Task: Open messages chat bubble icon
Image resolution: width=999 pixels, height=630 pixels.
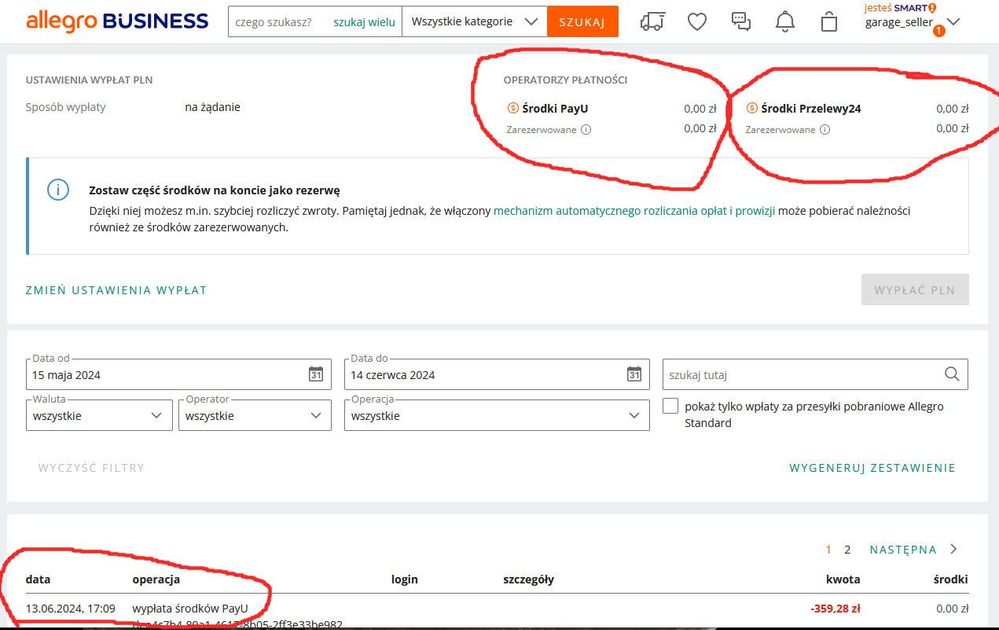Action: coord(741,22)
